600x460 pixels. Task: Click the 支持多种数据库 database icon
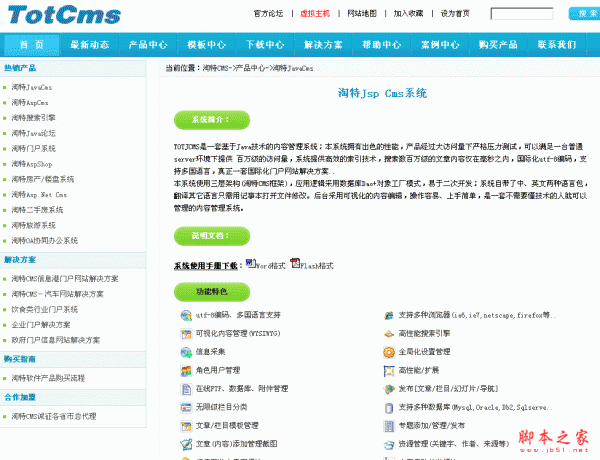(389, 407)
